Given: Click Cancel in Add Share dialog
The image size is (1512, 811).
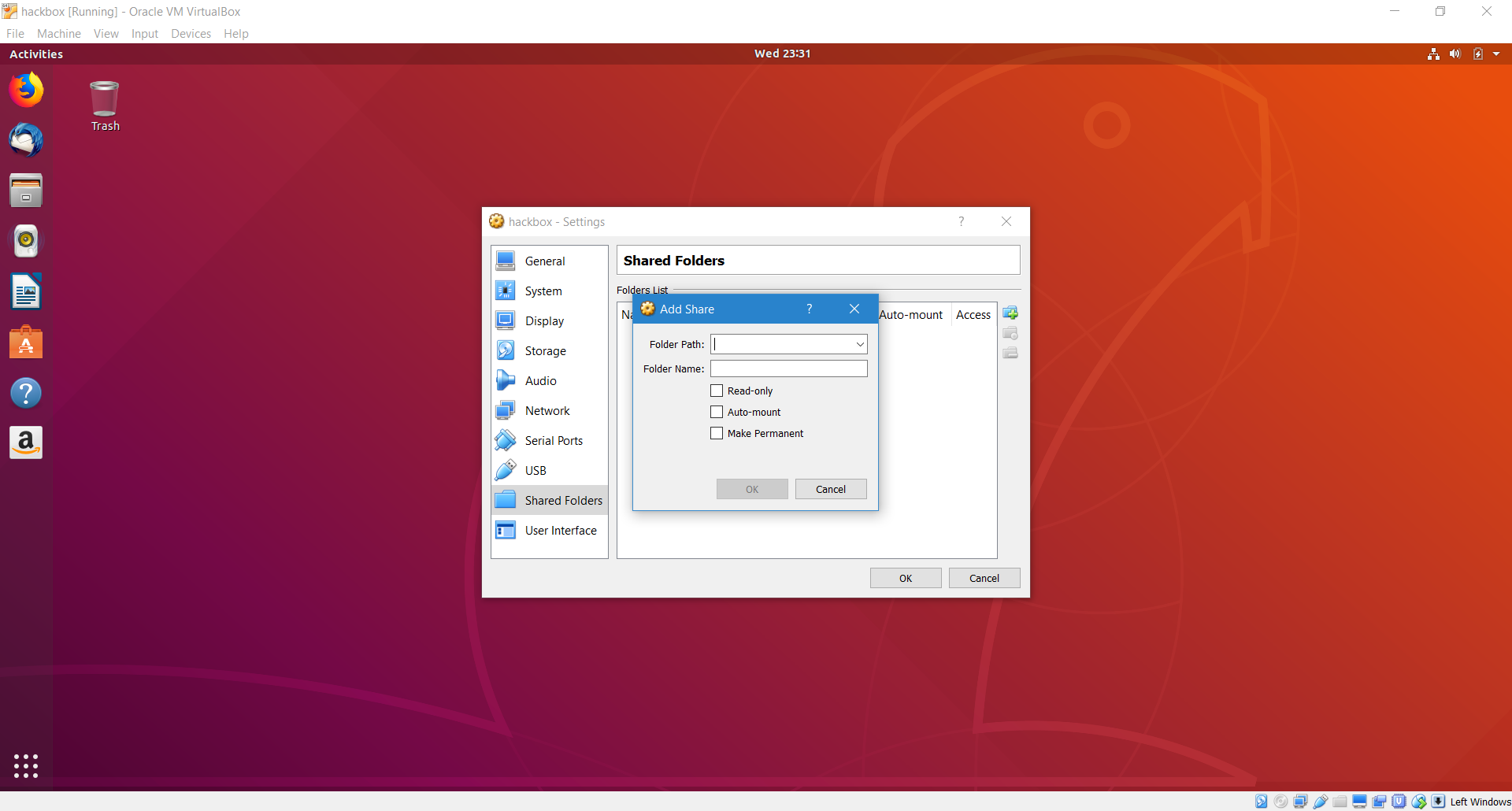Looking at the screenshot, I should click(831, 489).
